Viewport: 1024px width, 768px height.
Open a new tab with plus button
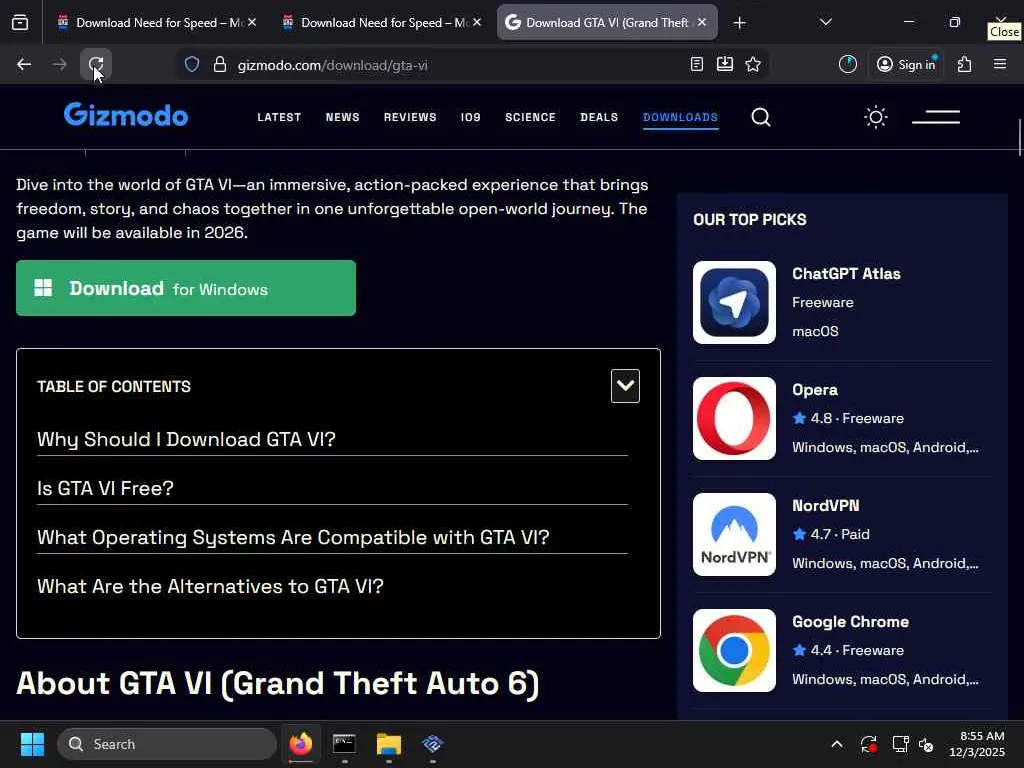click(x=739, y=23)
